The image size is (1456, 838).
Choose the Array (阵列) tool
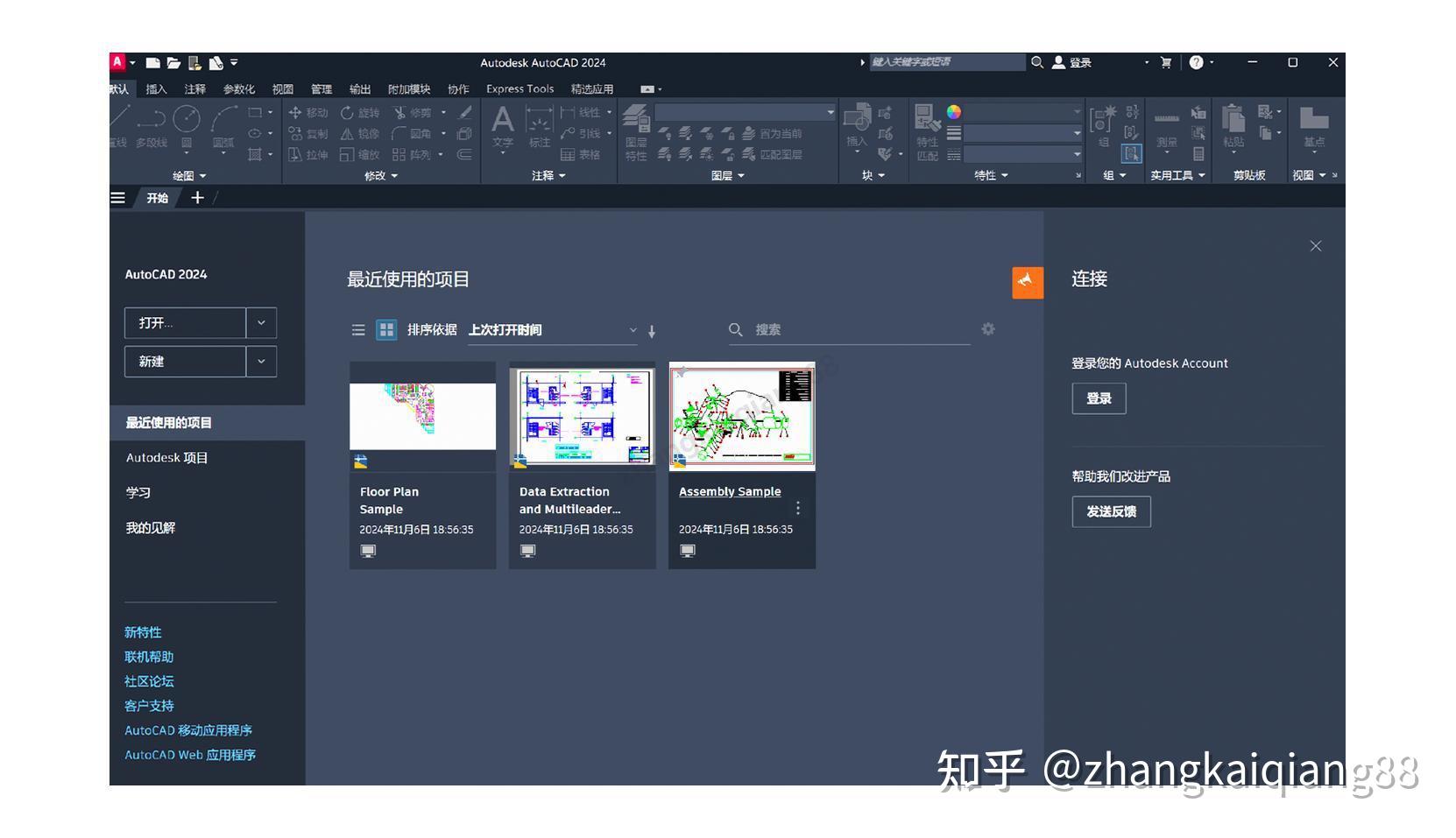pyautogui.click(x=413, y=155)
